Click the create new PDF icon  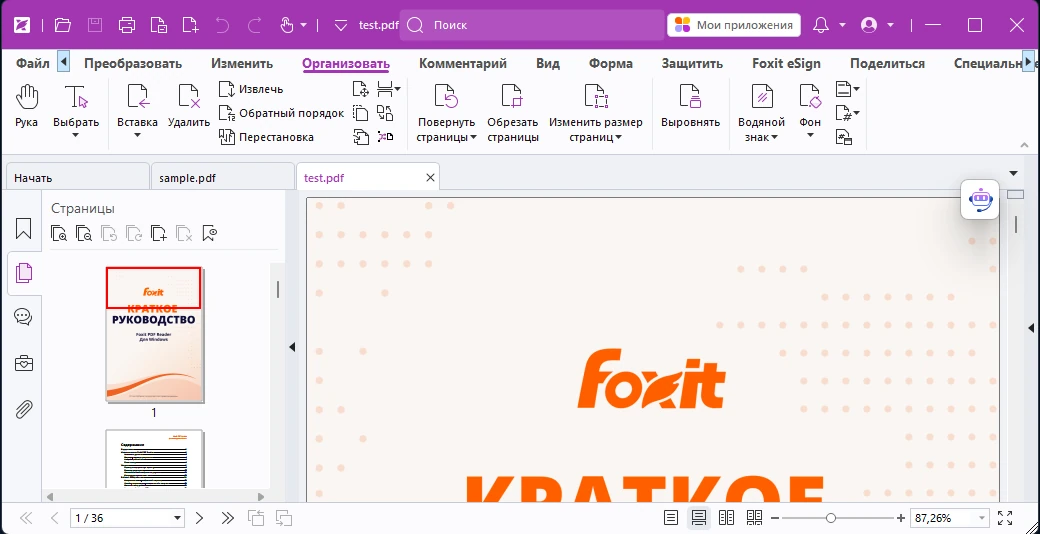click(190, 25)
